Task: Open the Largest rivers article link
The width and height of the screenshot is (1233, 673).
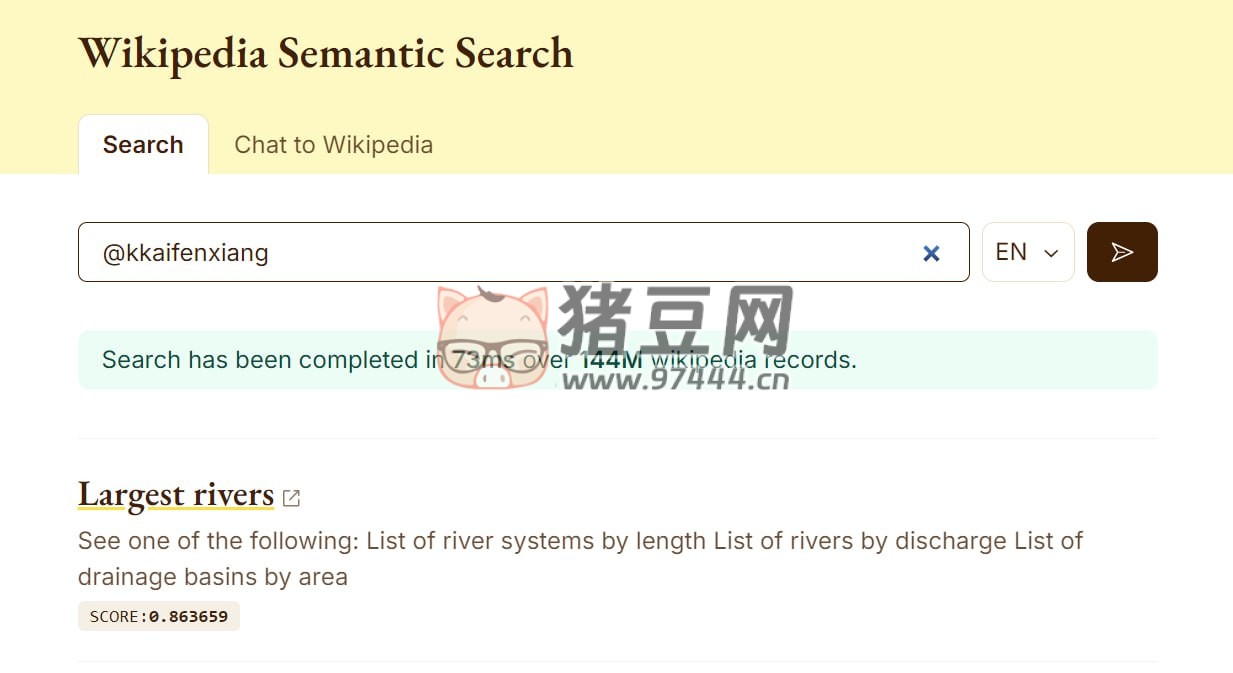Action: [x=175, y=494]
